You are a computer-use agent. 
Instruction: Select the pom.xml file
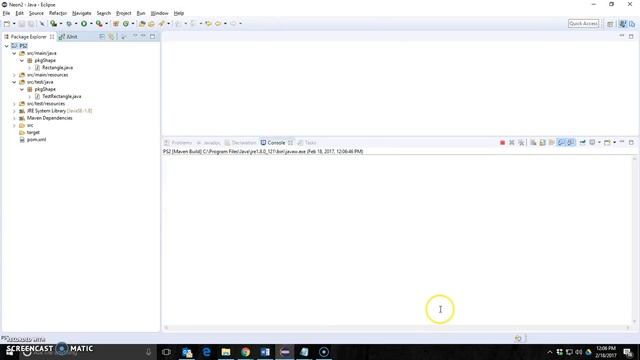point(36,140)
